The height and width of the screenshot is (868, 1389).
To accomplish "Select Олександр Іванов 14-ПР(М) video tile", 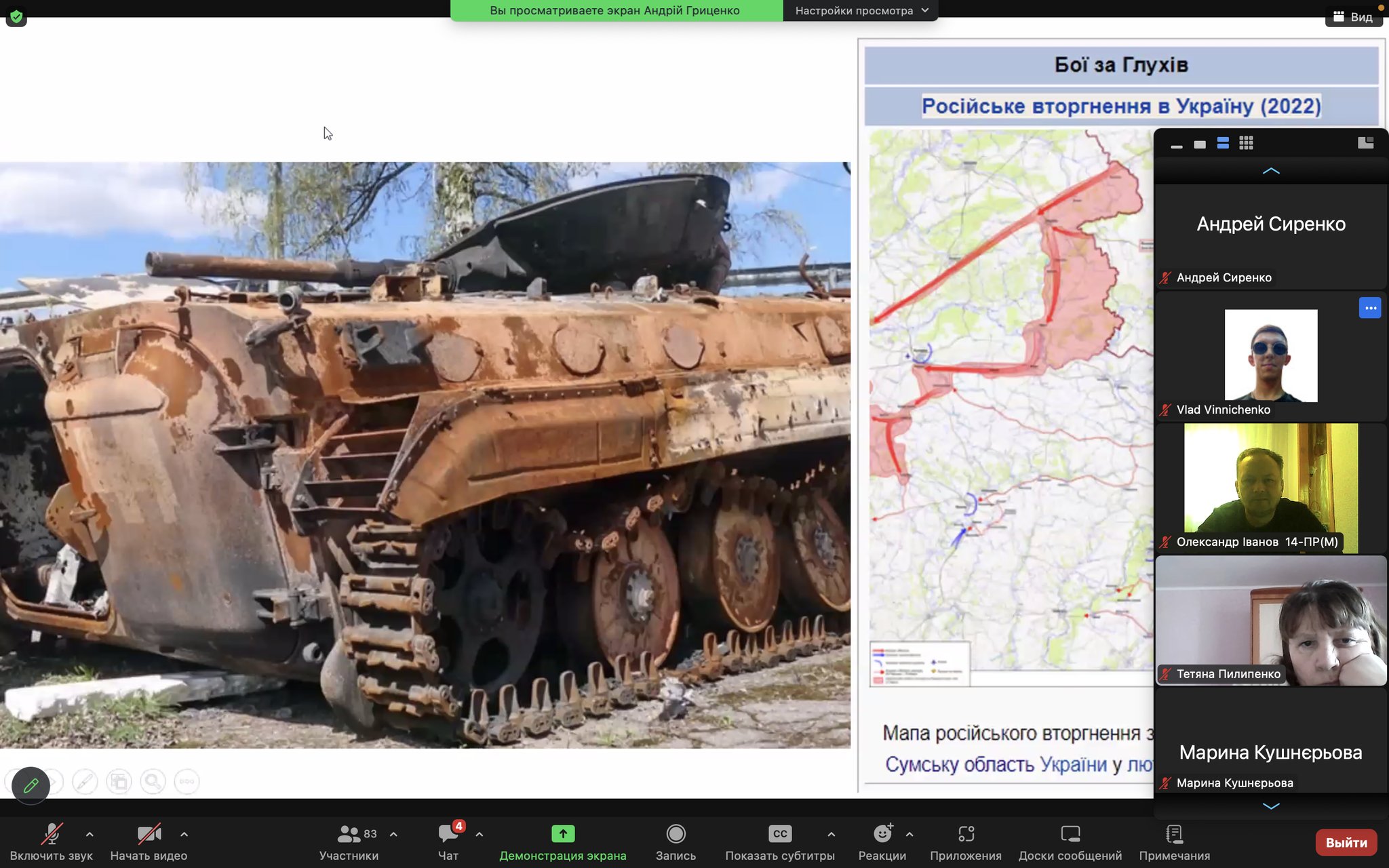I will [x=1270, y=488].
